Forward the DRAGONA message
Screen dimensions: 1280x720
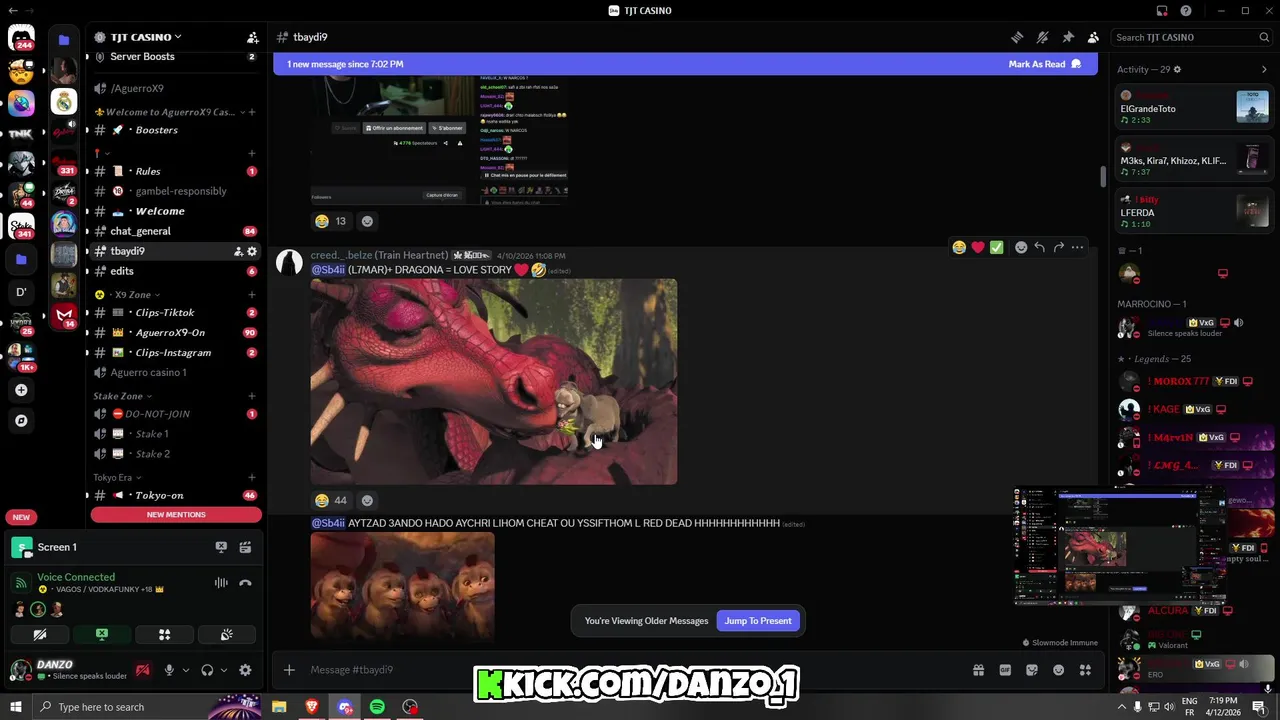pos(1059,247)
